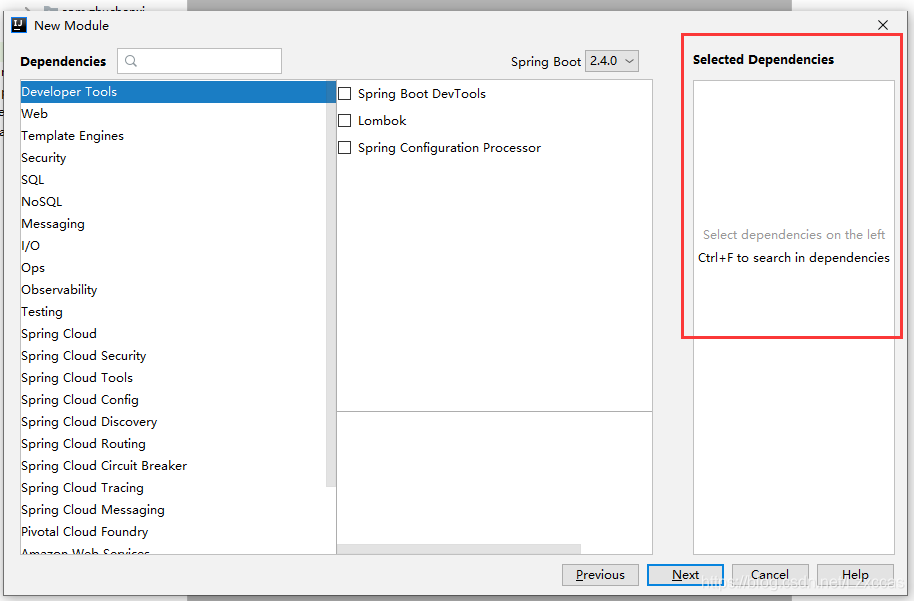
Task: Click the Previous button
Action: [600, 575]
